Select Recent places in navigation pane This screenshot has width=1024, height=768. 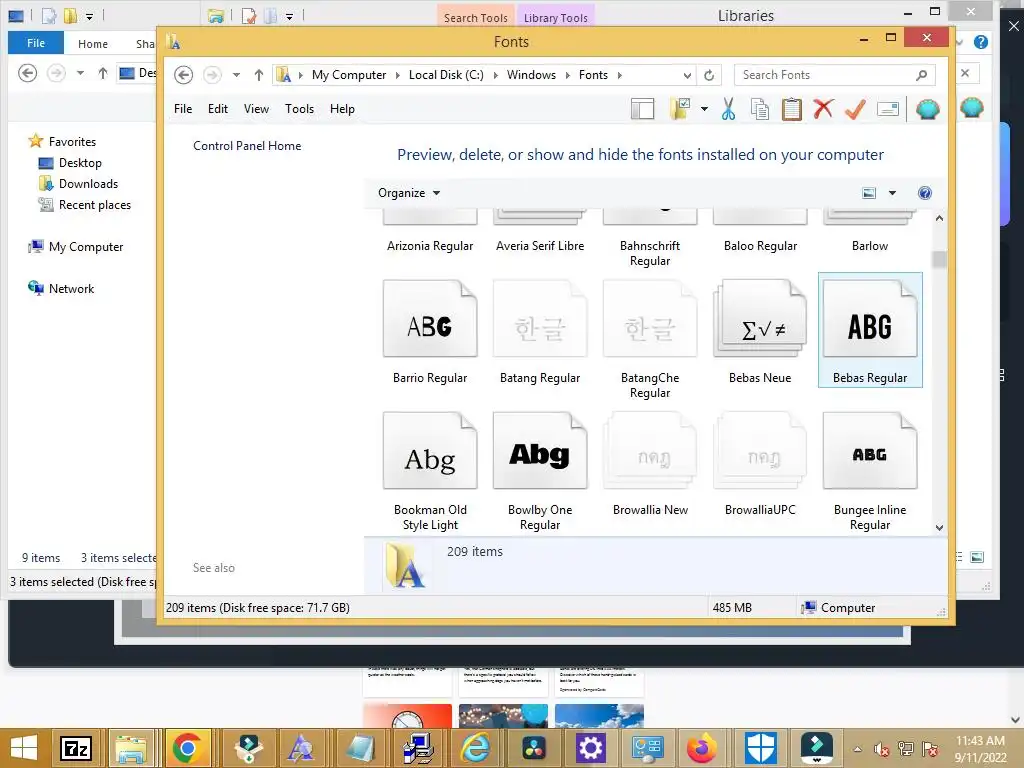(95, 204)
